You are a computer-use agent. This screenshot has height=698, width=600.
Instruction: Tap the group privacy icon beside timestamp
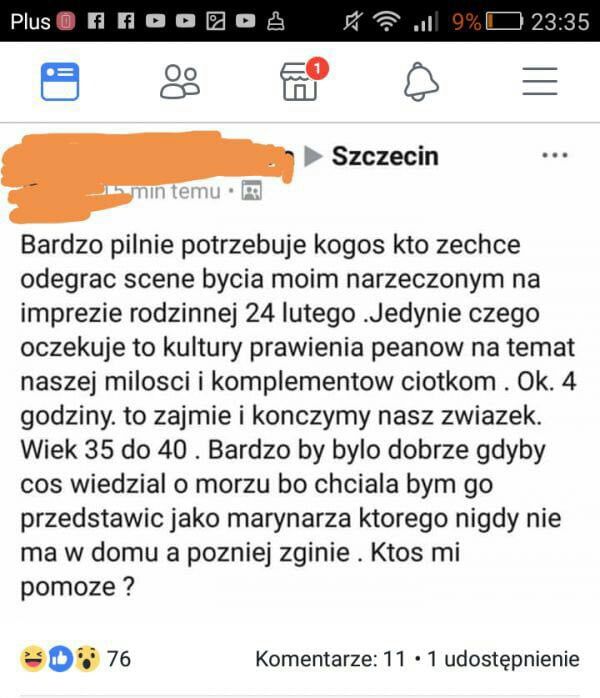point(251,191)
